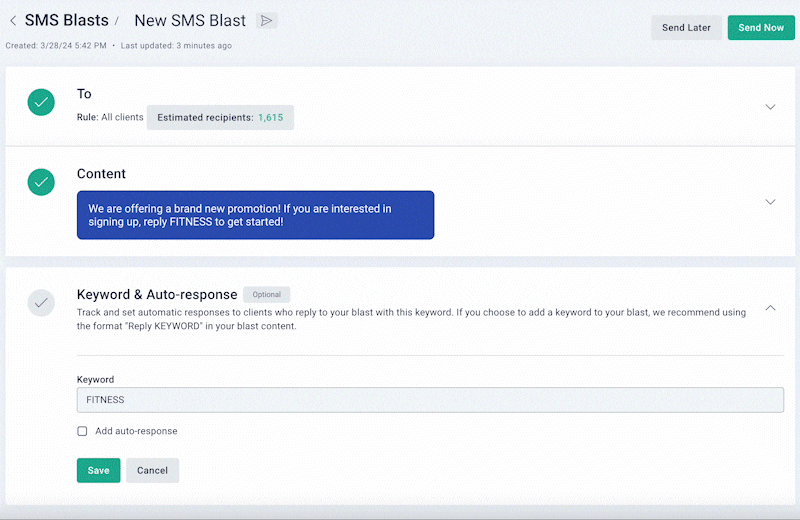Click the green checkmark in Content section

[x=41, y=181]
